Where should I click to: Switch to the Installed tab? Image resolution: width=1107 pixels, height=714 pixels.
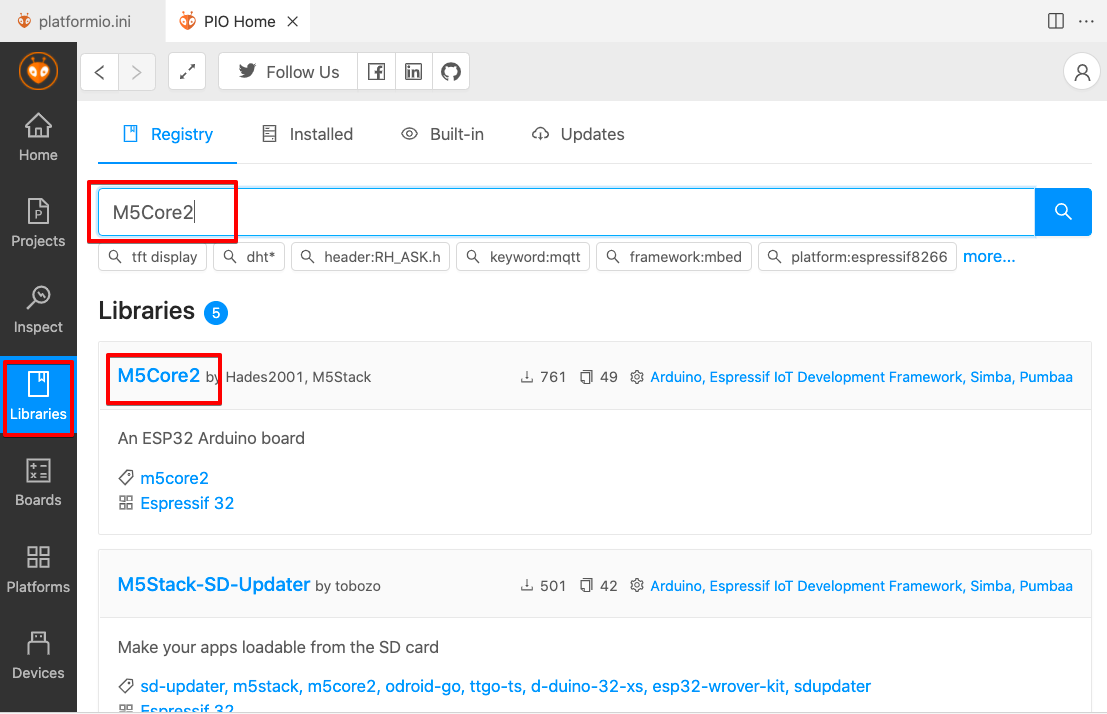pyautogui.click(x=307, y=133)
